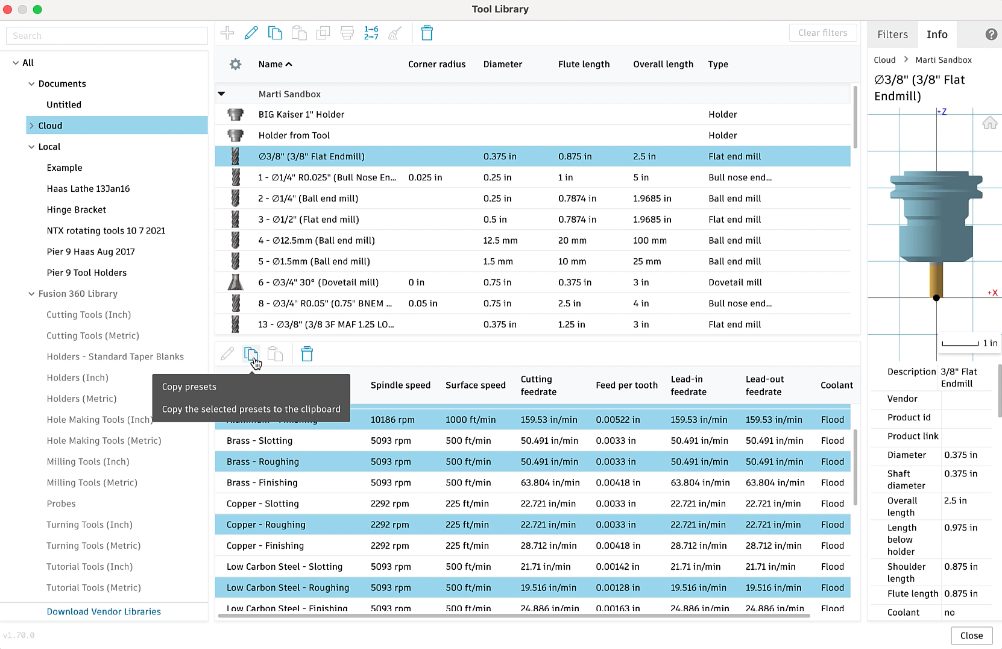Screen dimensions: 1002x649
Task: Select the Hinge Bracket local library
Action: coord(76,210)
